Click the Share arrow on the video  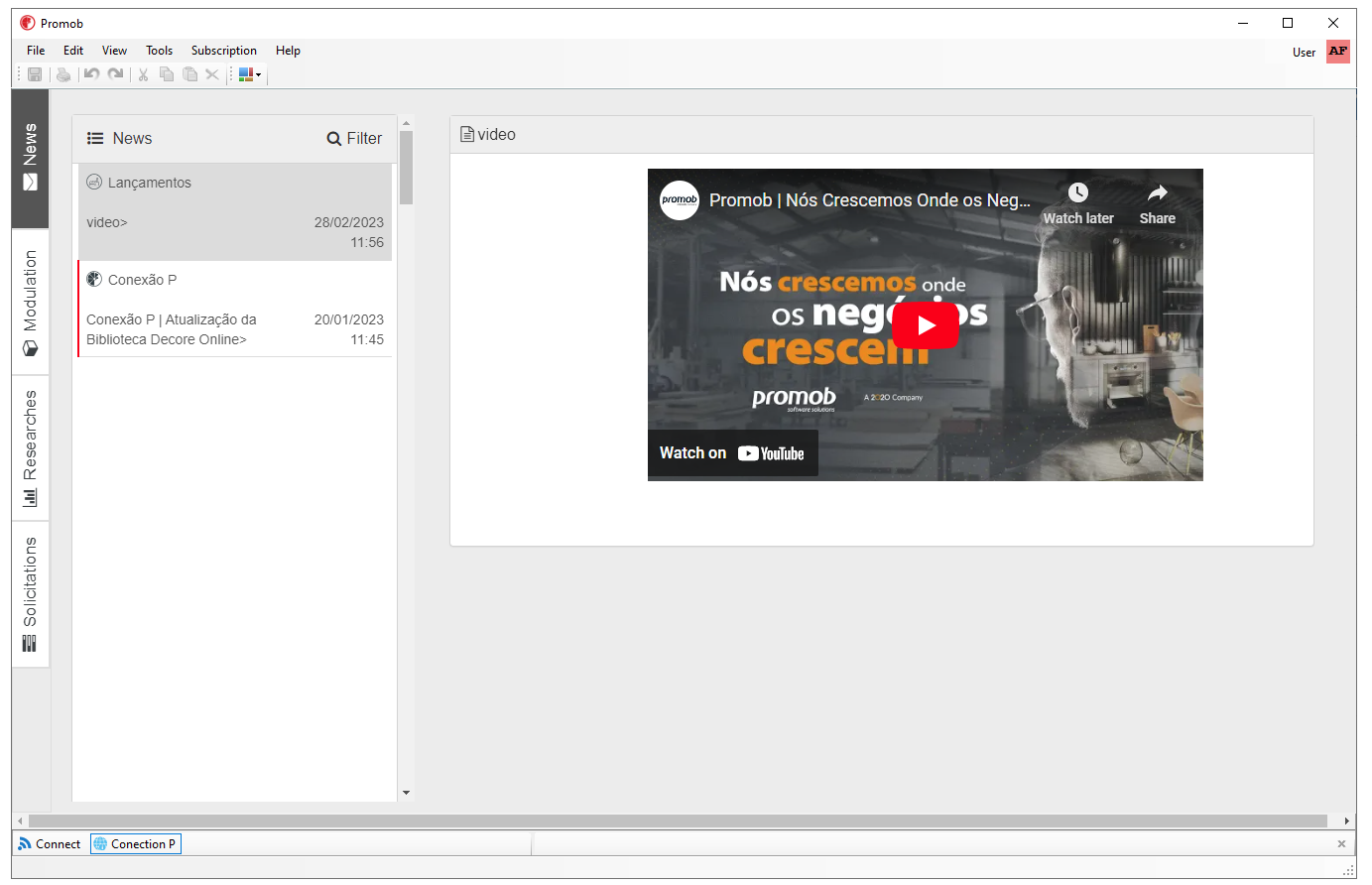coord(1158,192)
